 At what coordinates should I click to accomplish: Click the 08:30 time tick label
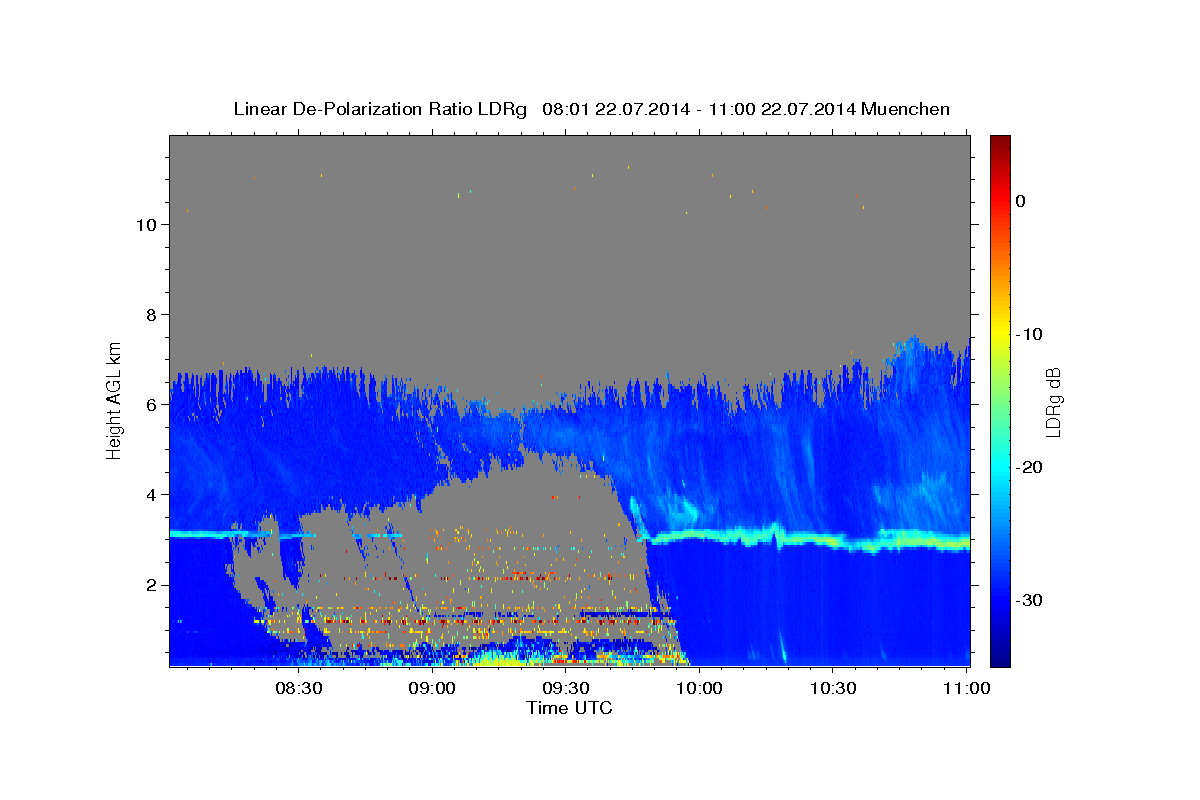298,688
